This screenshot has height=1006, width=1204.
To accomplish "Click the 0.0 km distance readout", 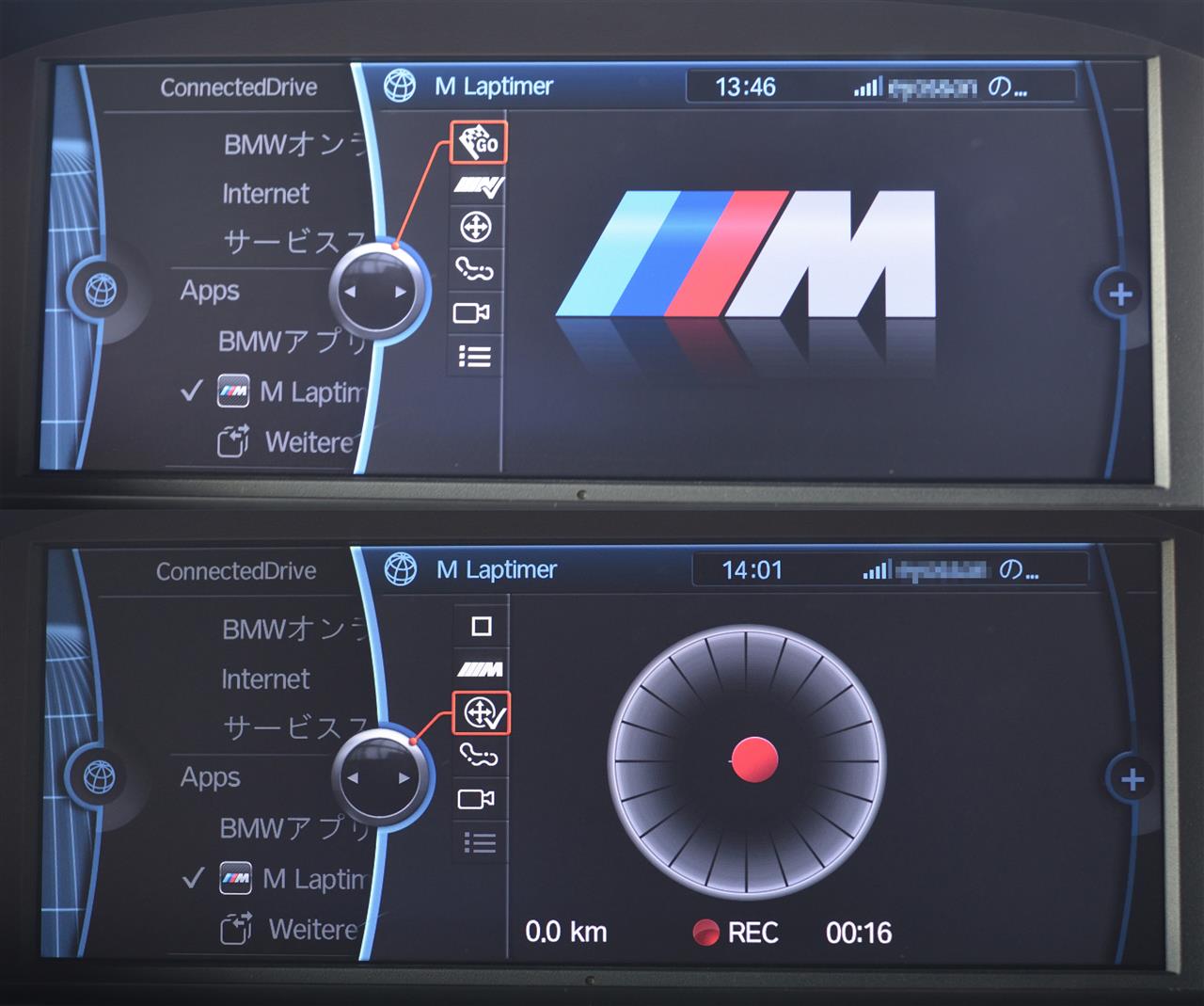I will point(565,933).
